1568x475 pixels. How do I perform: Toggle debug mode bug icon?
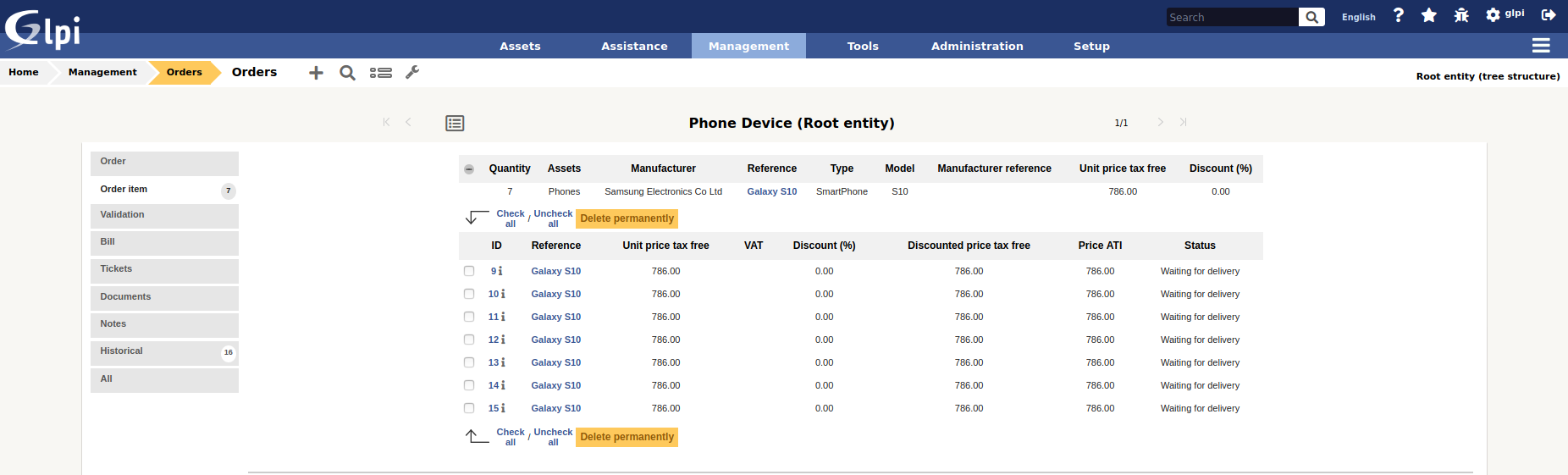pyautogui.click(x=1461, y=15)
